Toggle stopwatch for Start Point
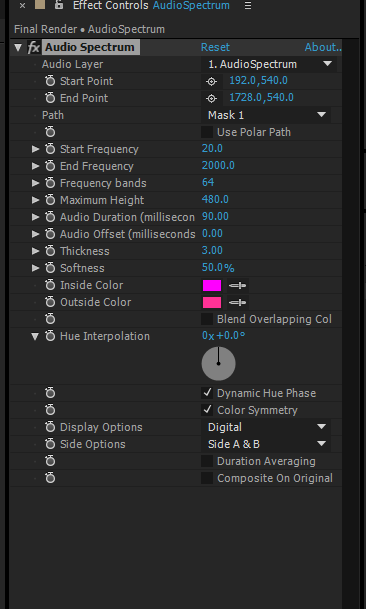The image size is (366, 609). [x=50, y=81]
